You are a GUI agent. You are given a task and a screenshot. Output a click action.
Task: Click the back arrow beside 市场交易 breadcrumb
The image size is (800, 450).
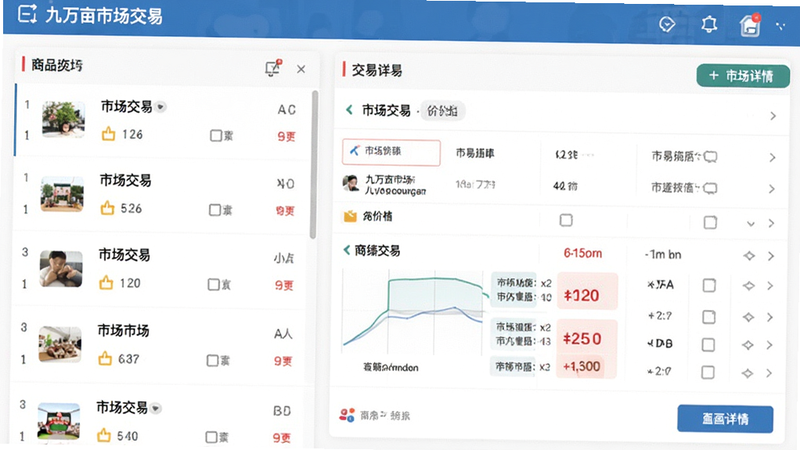tap(349, 110)
